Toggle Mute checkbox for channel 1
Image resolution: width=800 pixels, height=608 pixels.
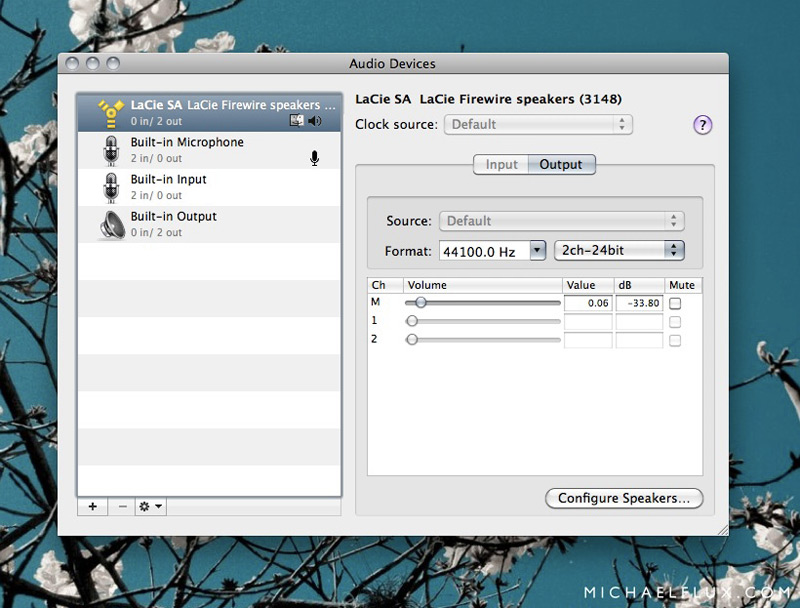pos(675,322)
